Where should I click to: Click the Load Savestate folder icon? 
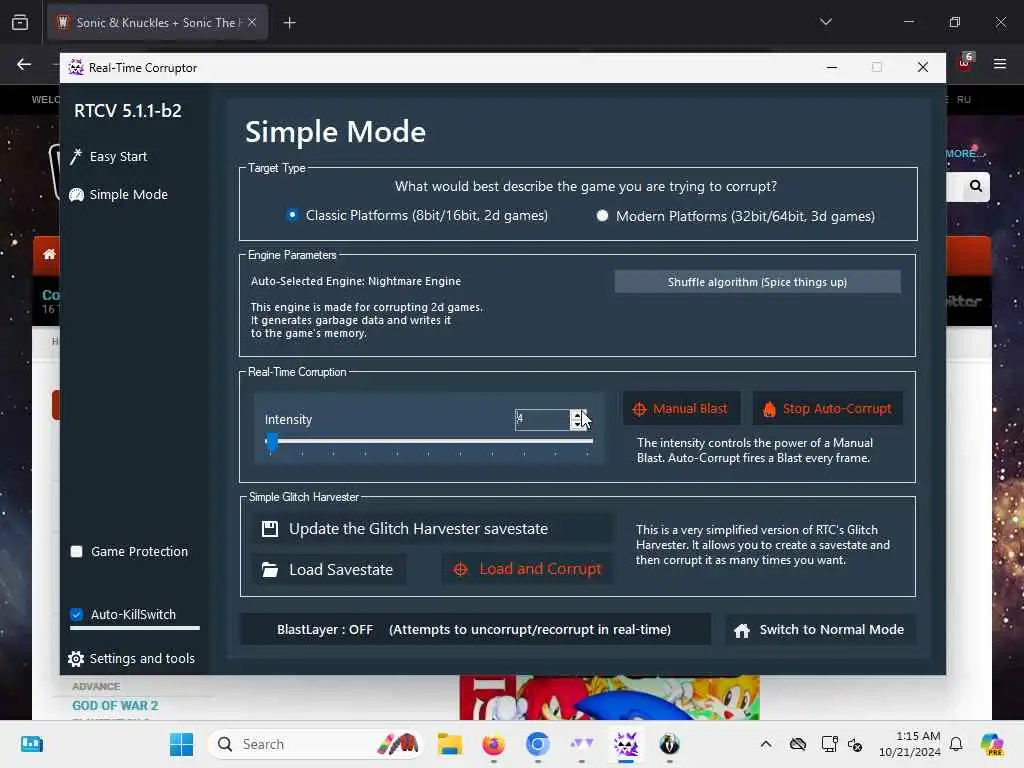coord(270,569)
